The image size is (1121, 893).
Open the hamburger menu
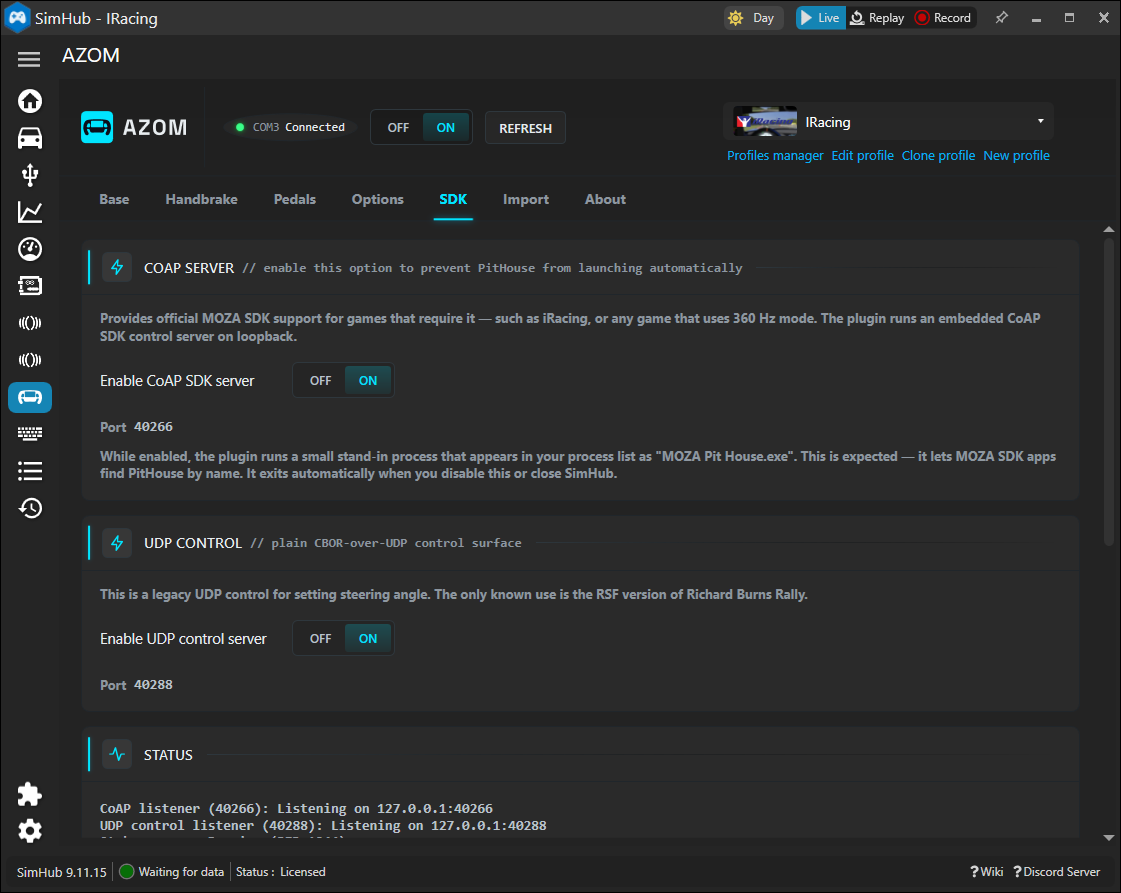pos(29,59)
